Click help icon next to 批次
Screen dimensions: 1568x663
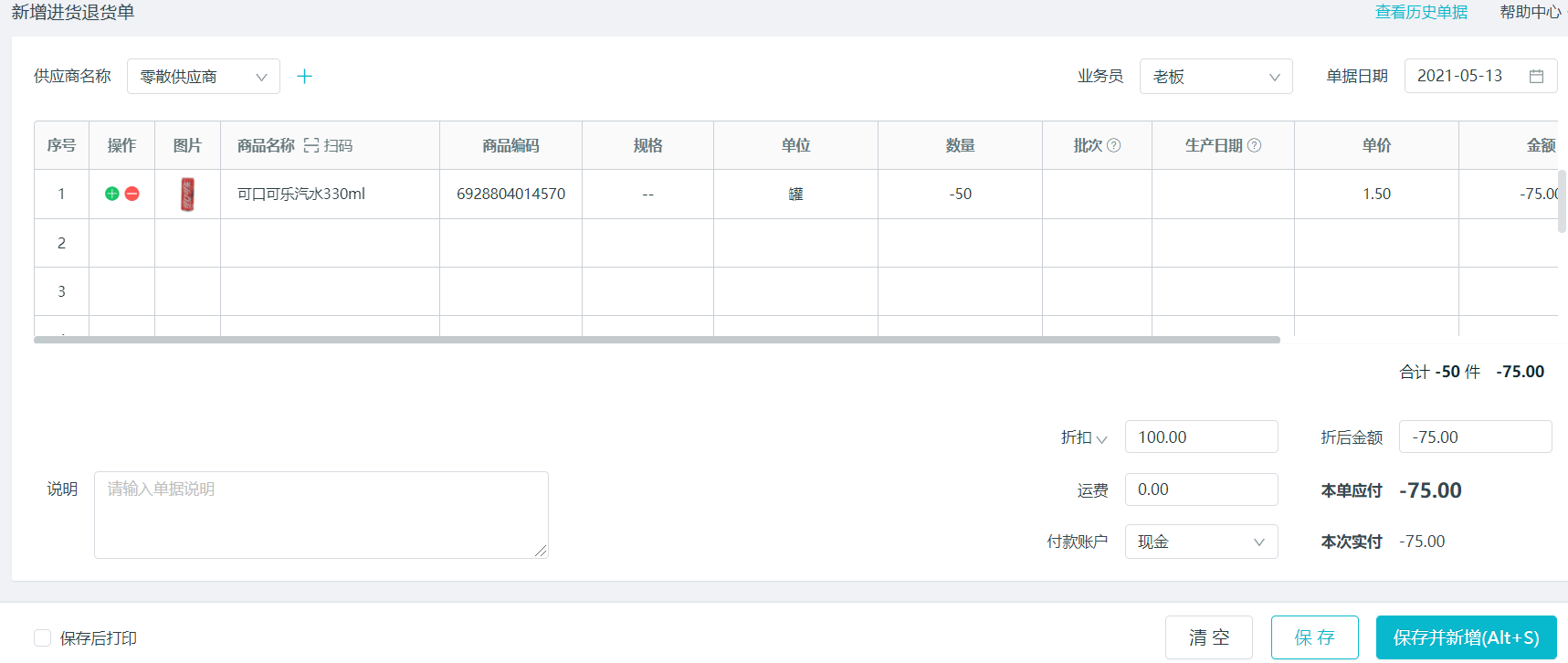pyautogui.click(x=1114, y=145)
